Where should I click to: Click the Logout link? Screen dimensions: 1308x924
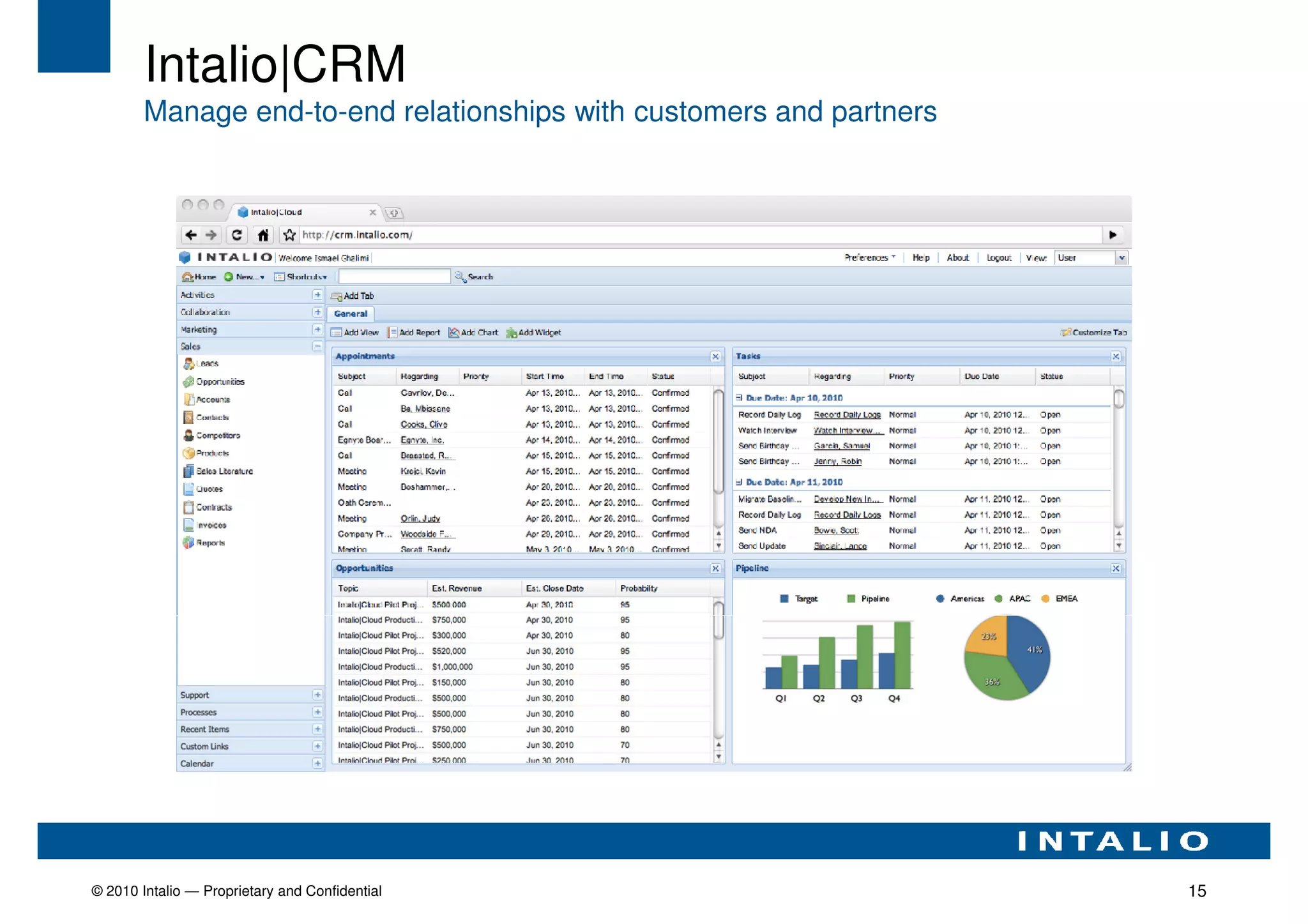pyautogui.click(x=999, y=257)
